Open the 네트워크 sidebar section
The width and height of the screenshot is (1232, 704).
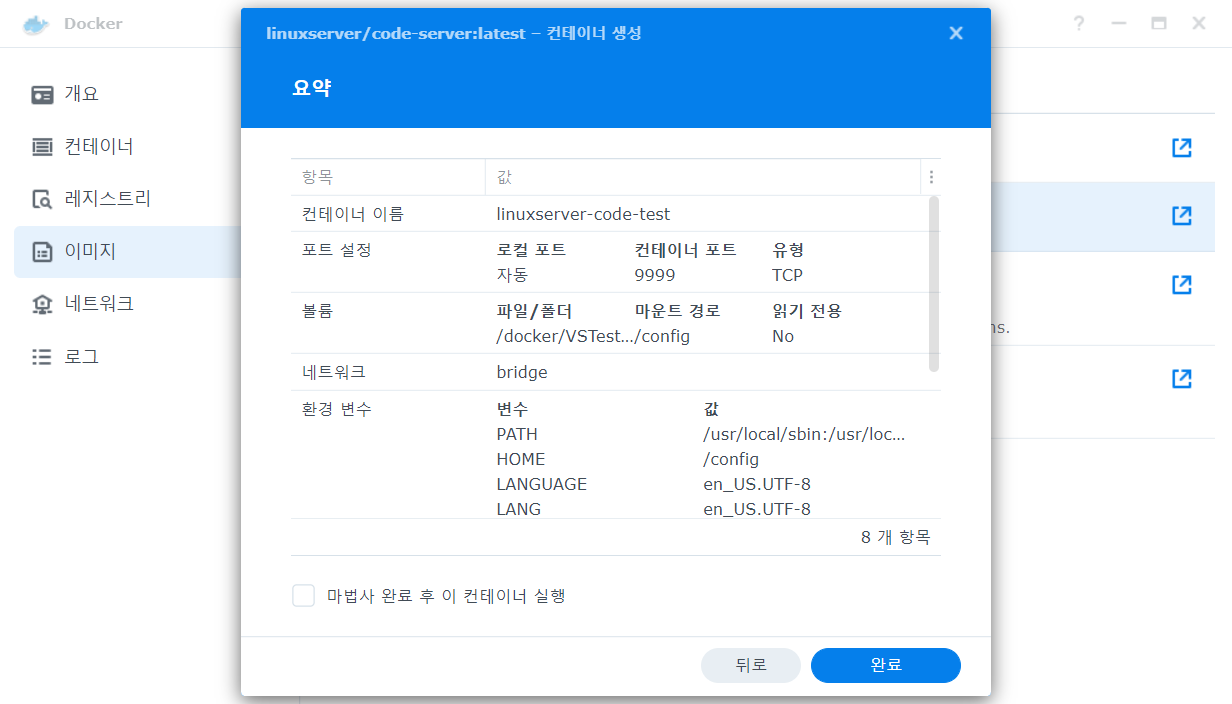tap(127, 303)
